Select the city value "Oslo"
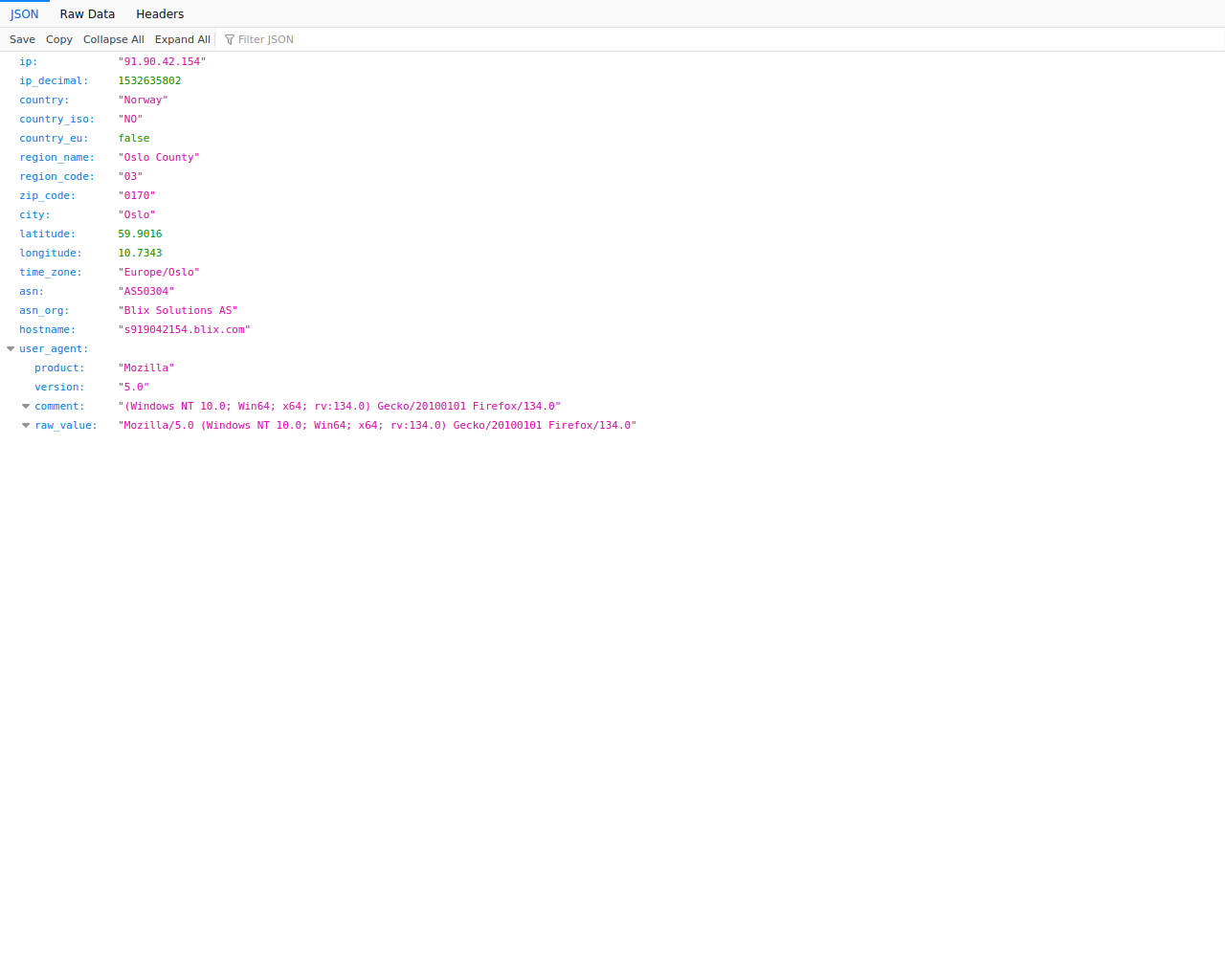 point(137,215)
